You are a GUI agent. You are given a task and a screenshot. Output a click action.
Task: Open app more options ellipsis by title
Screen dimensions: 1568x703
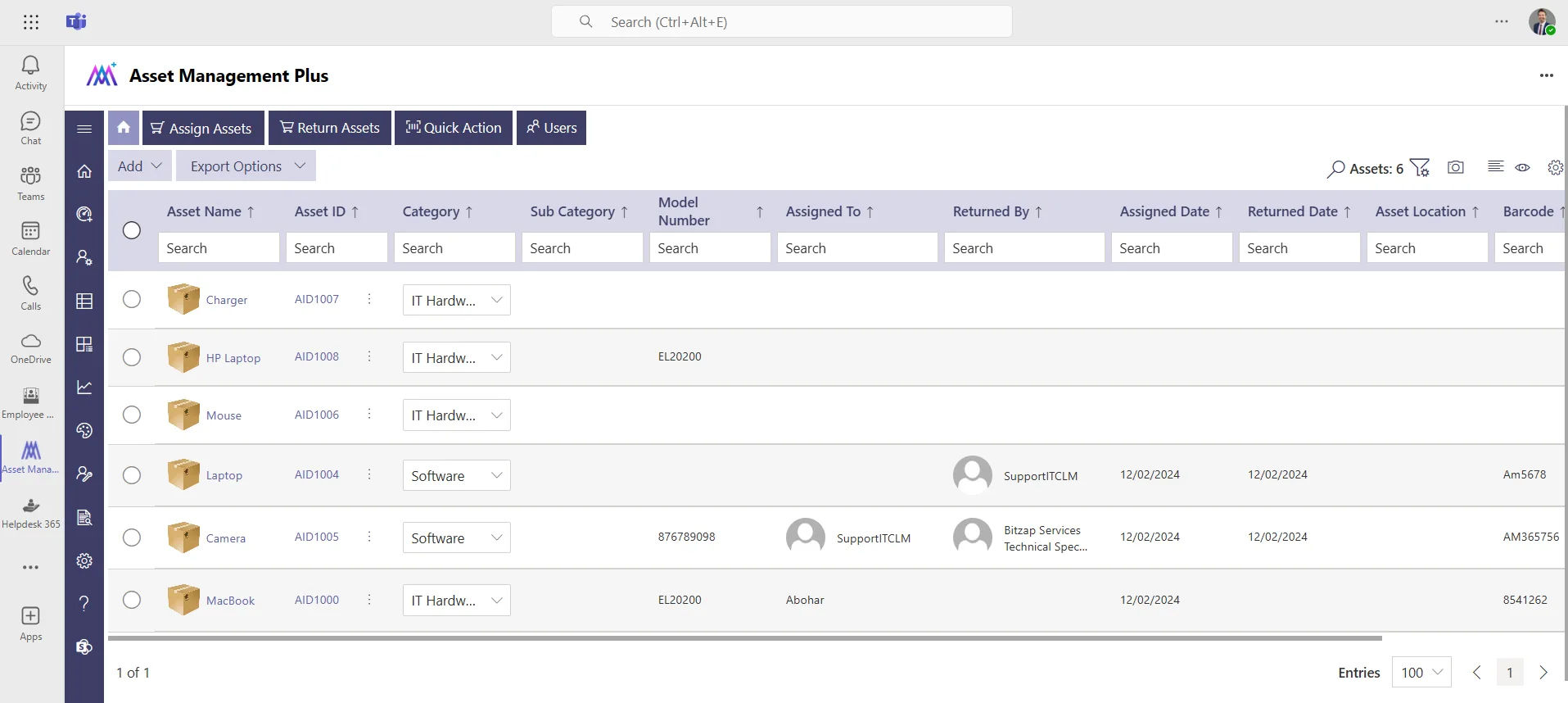coord(1546,75)
